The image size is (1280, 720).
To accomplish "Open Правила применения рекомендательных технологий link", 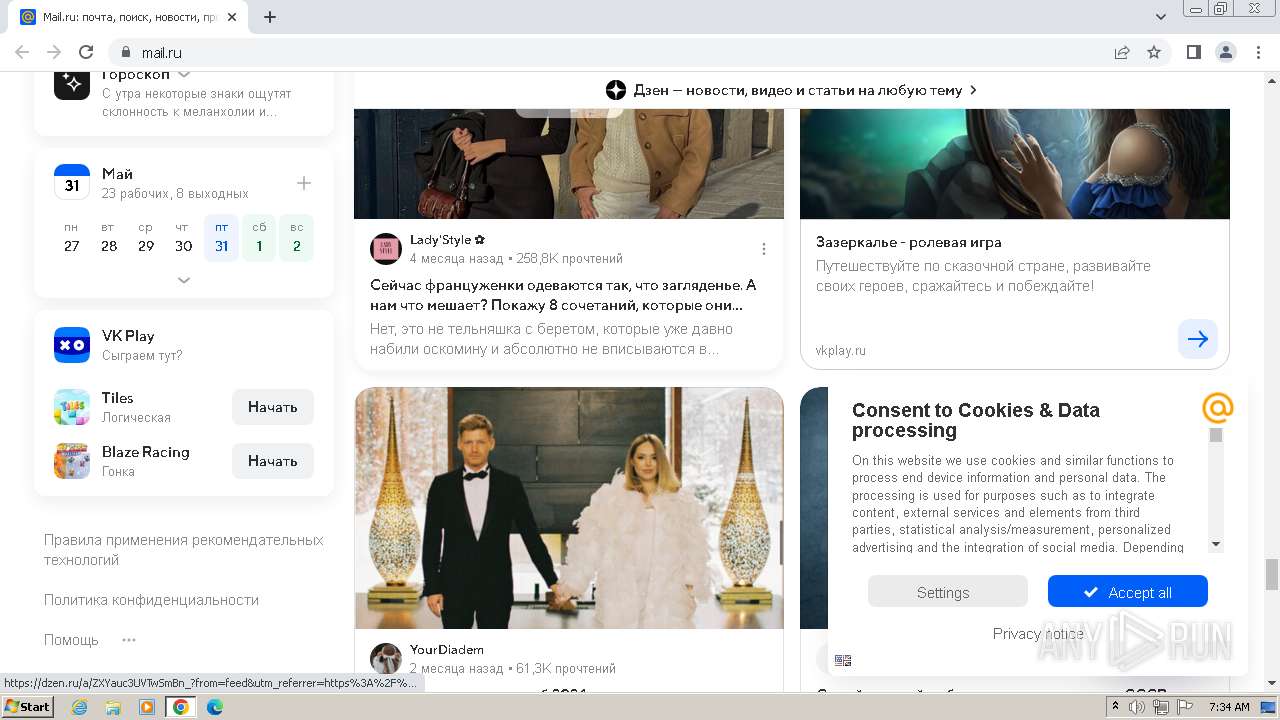I will (184, 550).
